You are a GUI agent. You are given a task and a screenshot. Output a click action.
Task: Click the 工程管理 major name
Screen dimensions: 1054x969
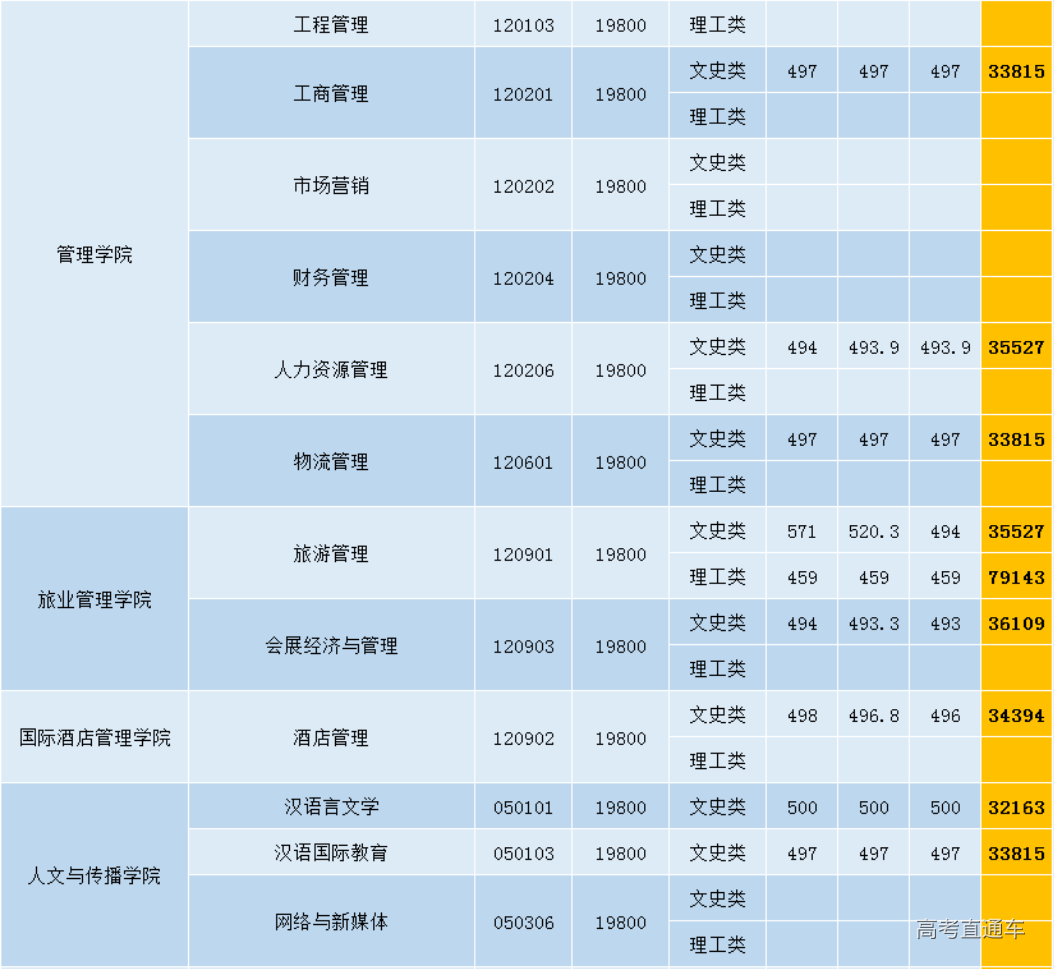point(329,25)
